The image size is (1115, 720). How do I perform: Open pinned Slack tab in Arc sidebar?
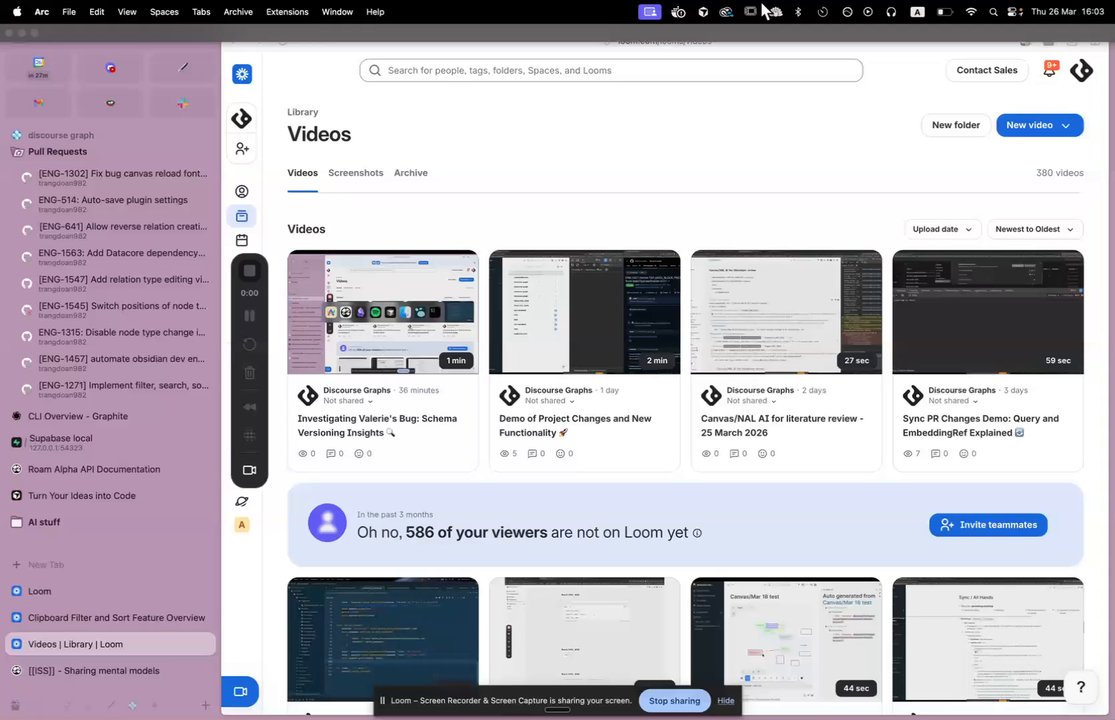pyautogui.click(x=183, y=103)
